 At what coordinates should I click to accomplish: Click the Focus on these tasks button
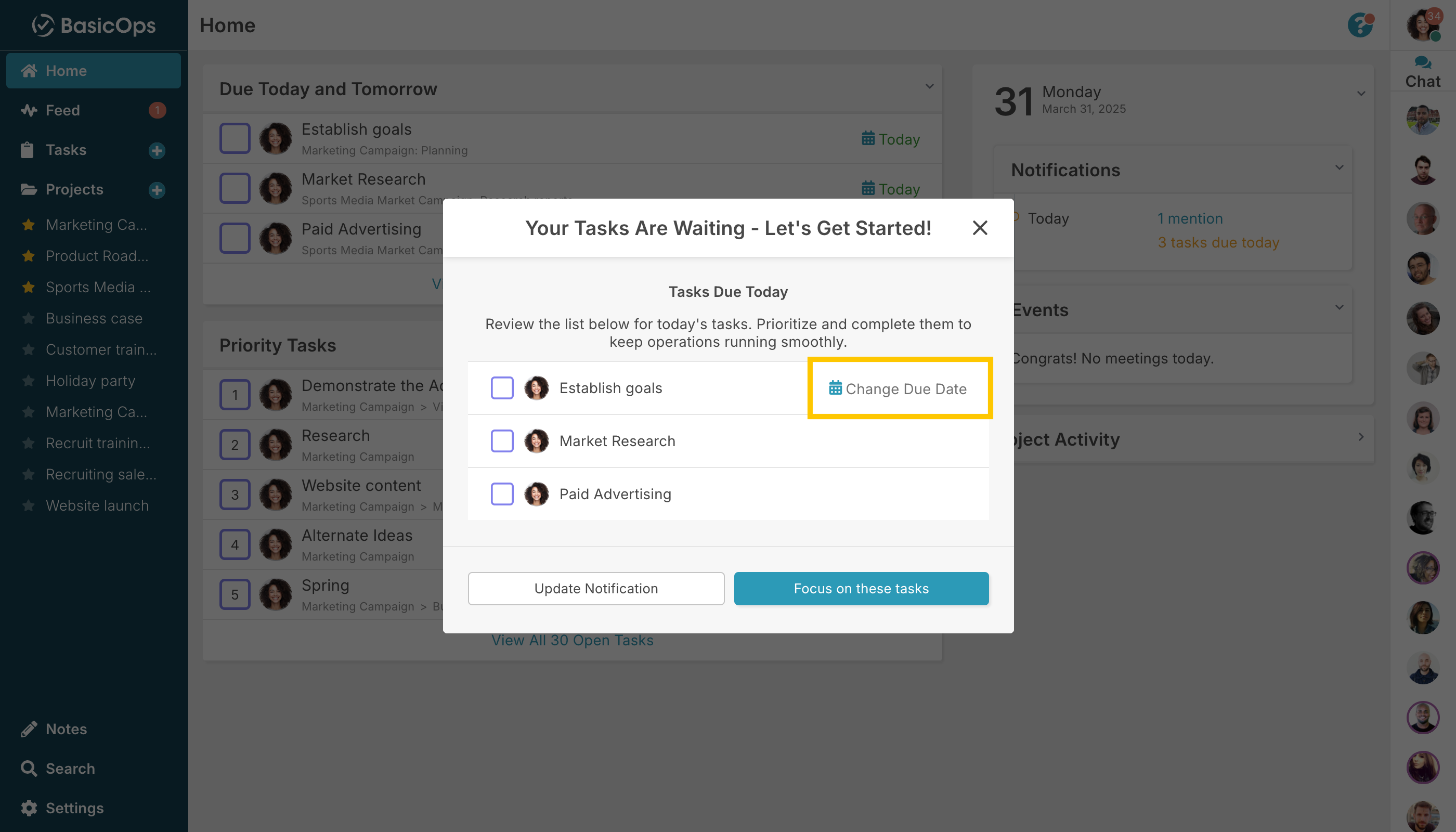point(861,589)
